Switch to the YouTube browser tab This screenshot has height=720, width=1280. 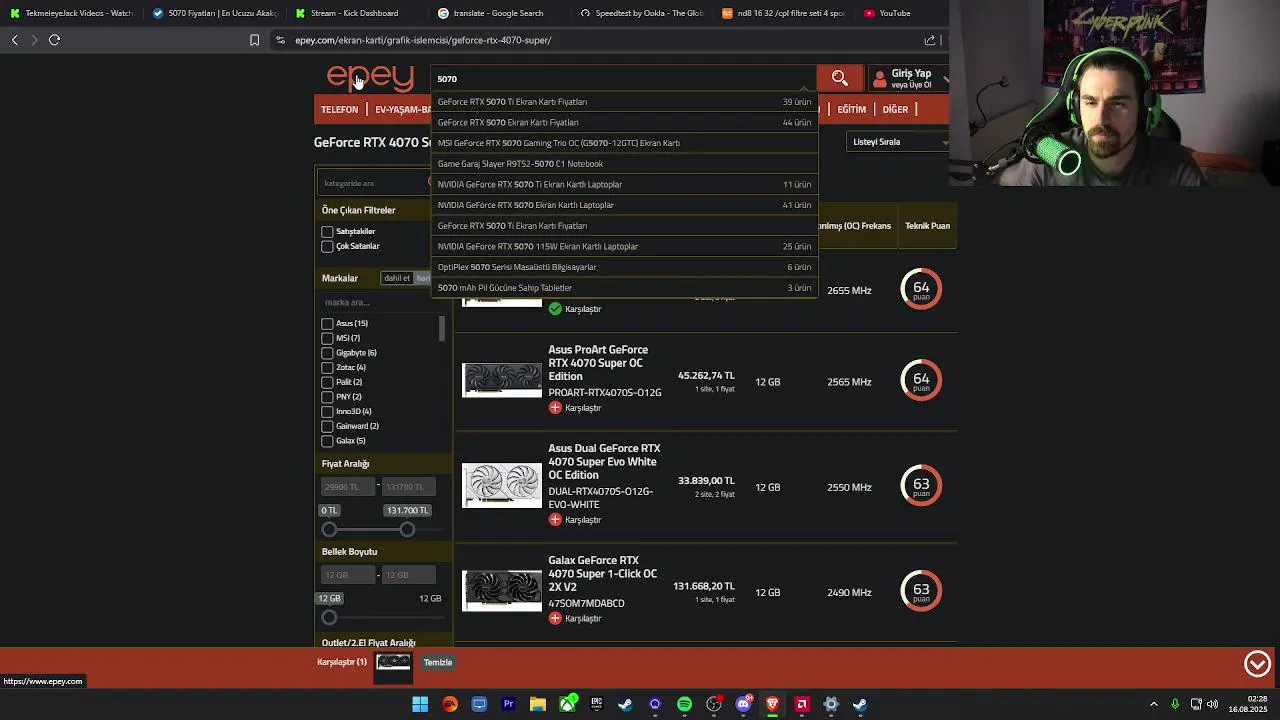tap(894, 13)
